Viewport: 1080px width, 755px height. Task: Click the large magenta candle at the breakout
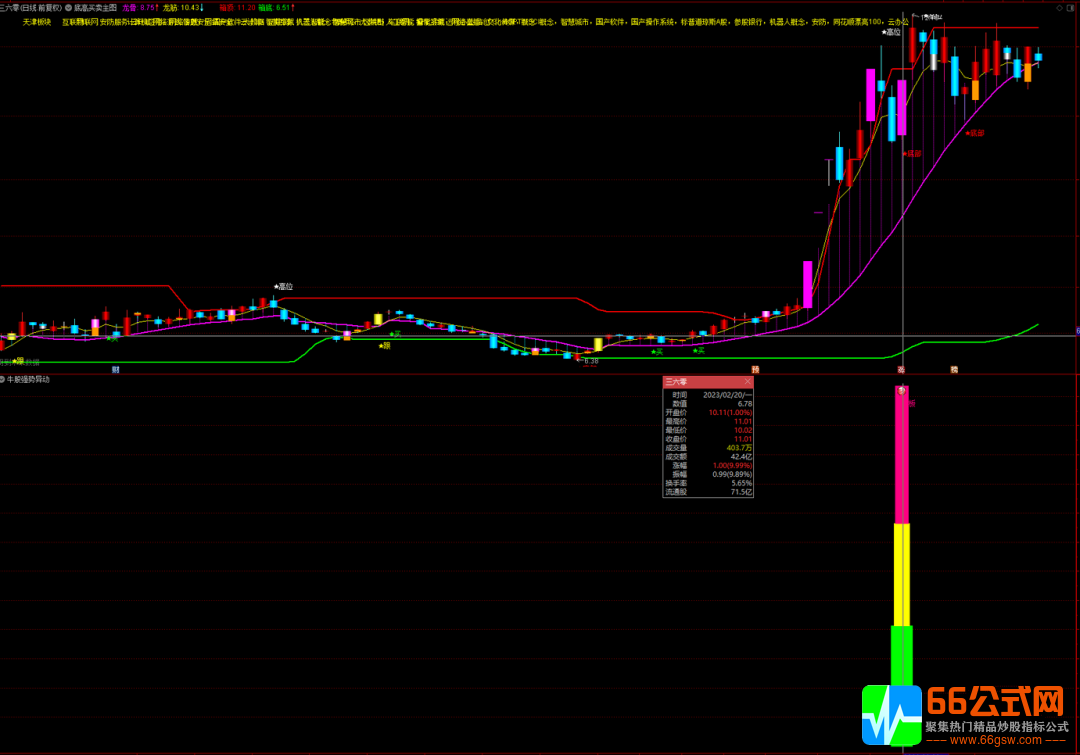807,284
